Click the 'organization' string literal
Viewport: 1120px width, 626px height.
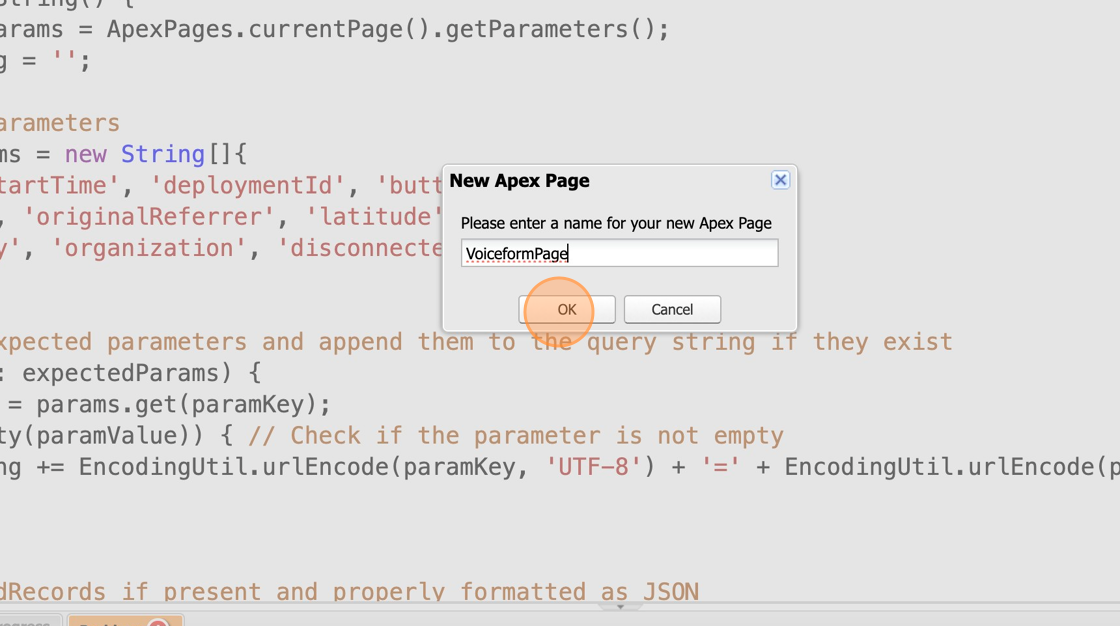tap(150, 247)
